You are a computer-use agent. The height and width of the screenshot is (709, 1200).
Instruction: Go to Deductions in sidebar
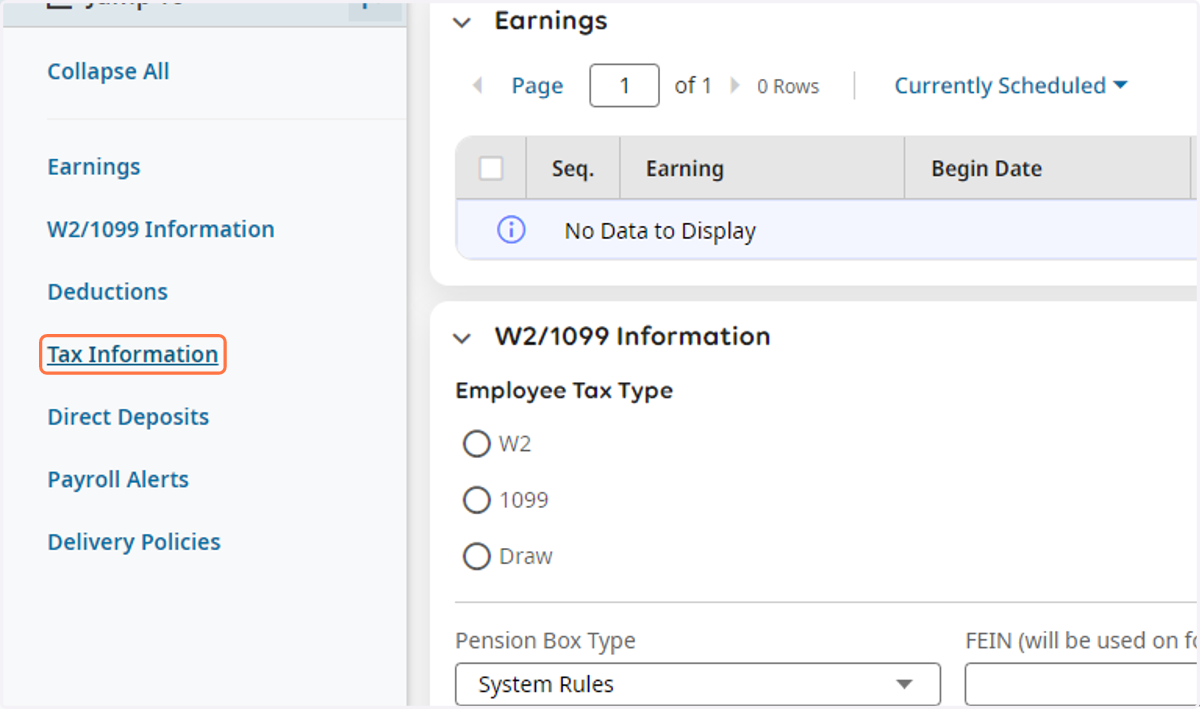[x=107, y=292]
